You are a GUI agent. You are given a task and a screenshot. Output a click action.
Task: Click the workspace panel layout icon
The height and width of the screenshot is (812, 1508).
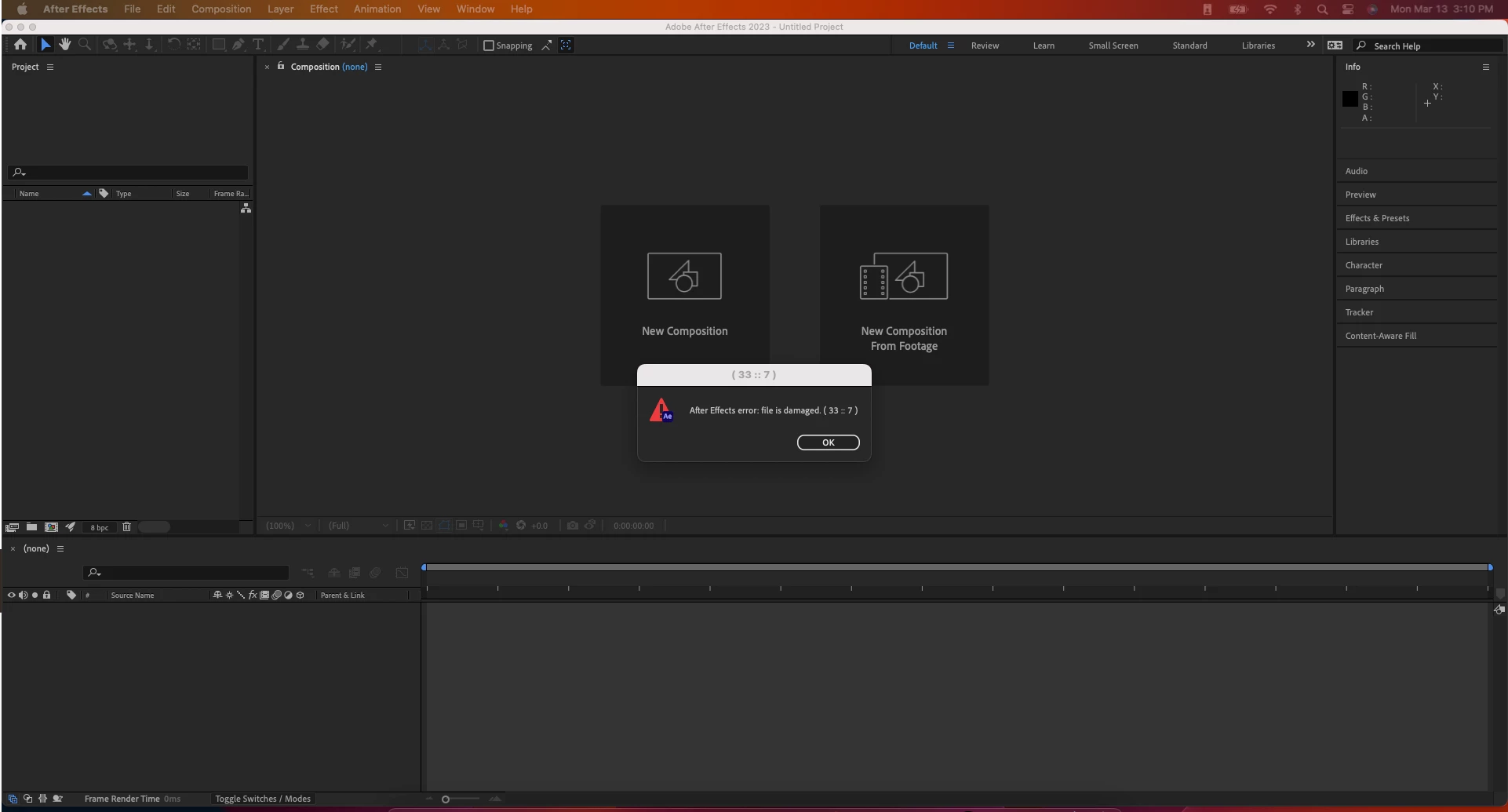click(1335, 46)
